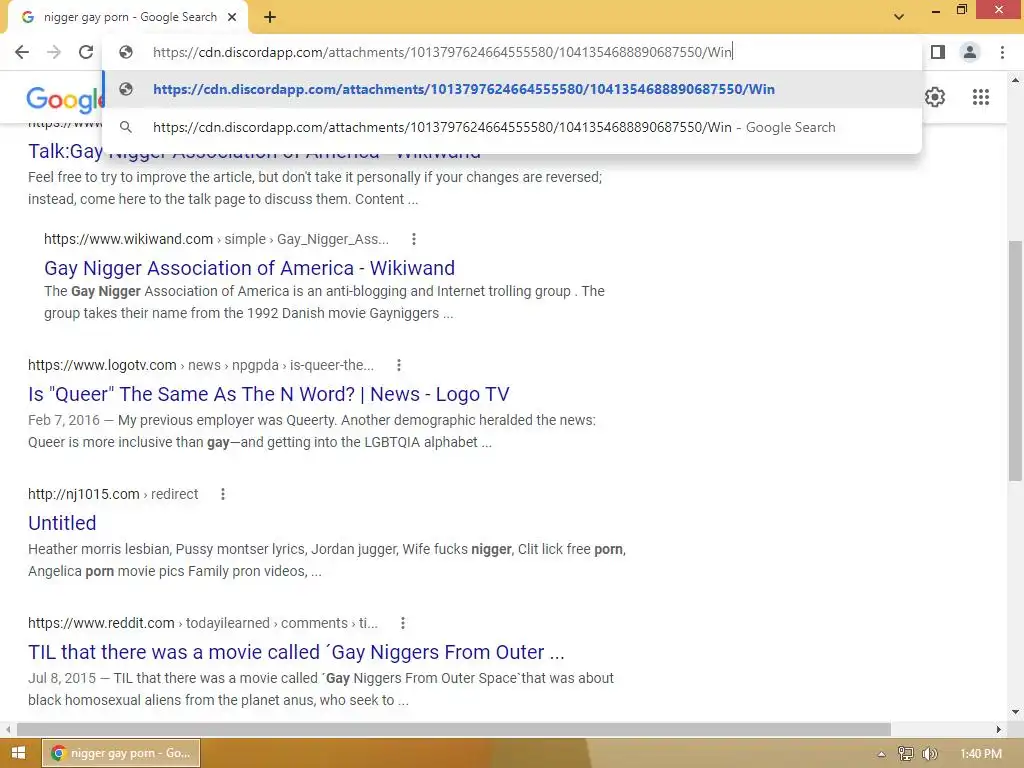Click the vertical scrollbar up arrow
1024x768 pixels.
click(x=1015, y=80)
